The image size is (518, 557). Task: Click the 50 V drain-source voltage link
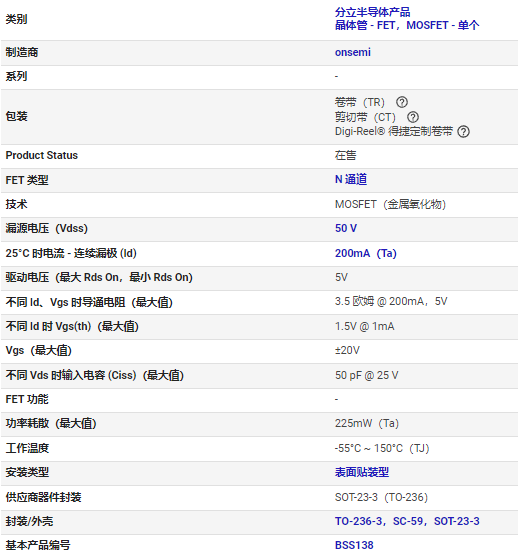(346, 228)
